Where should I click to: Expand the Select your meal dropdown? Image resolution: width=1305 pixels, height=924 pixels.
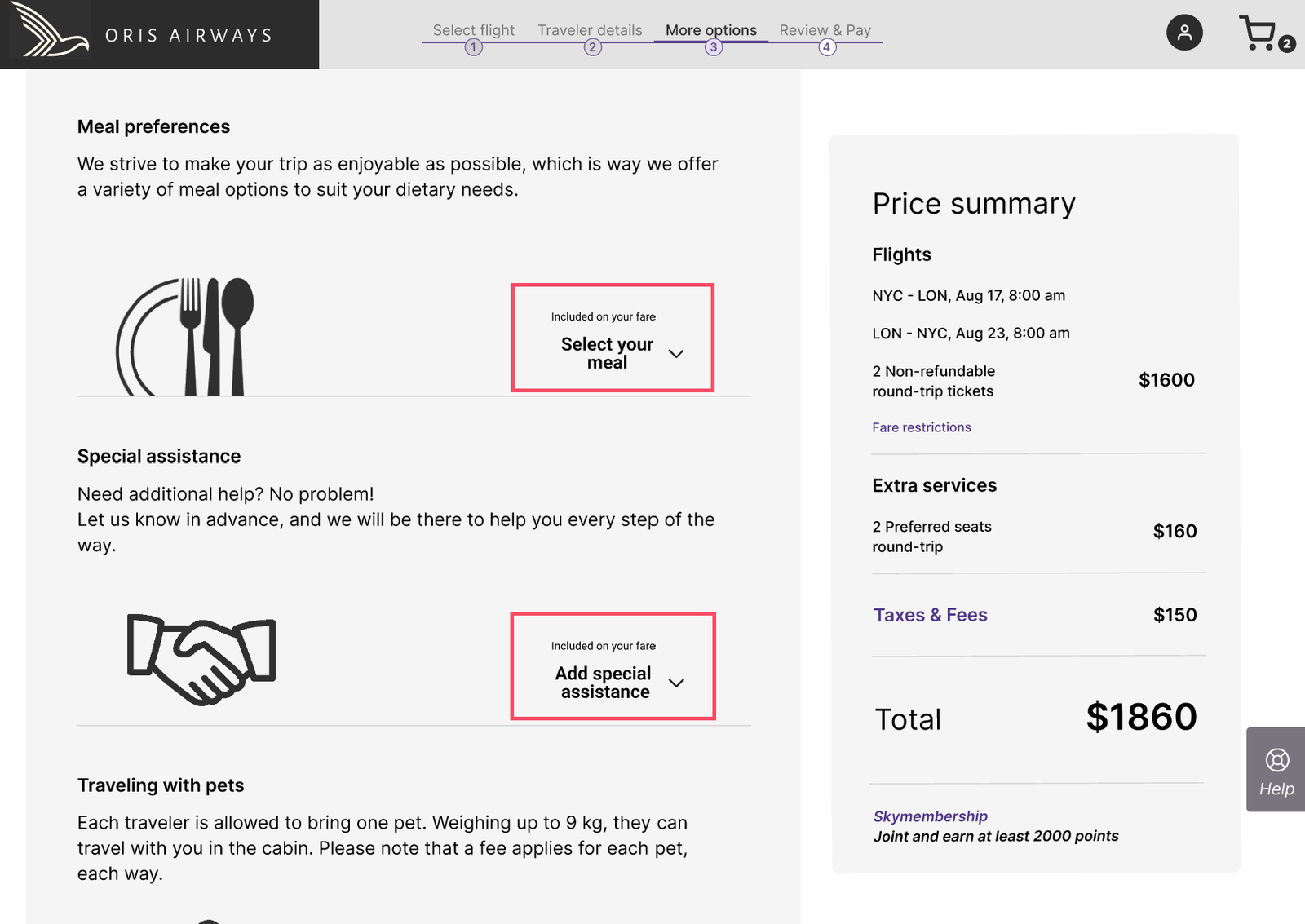(x=613, y=338)
